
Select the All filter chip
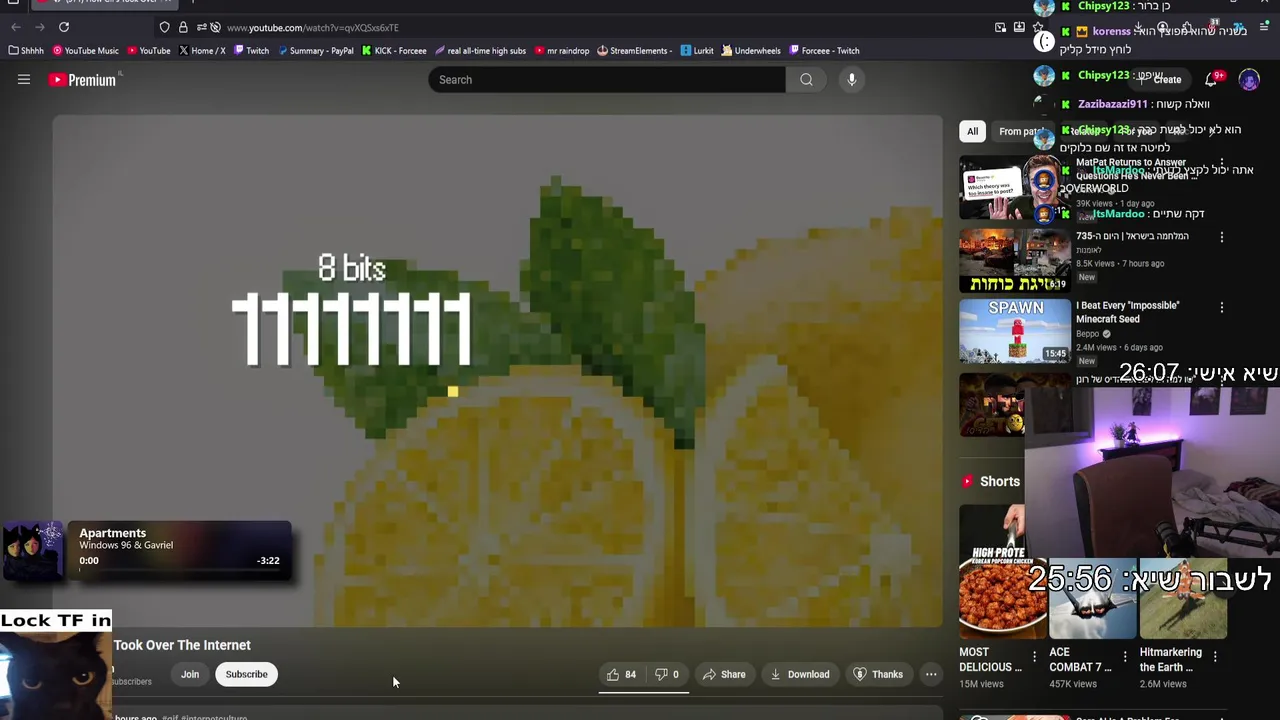pyautogui.click(x=972, y=131)
